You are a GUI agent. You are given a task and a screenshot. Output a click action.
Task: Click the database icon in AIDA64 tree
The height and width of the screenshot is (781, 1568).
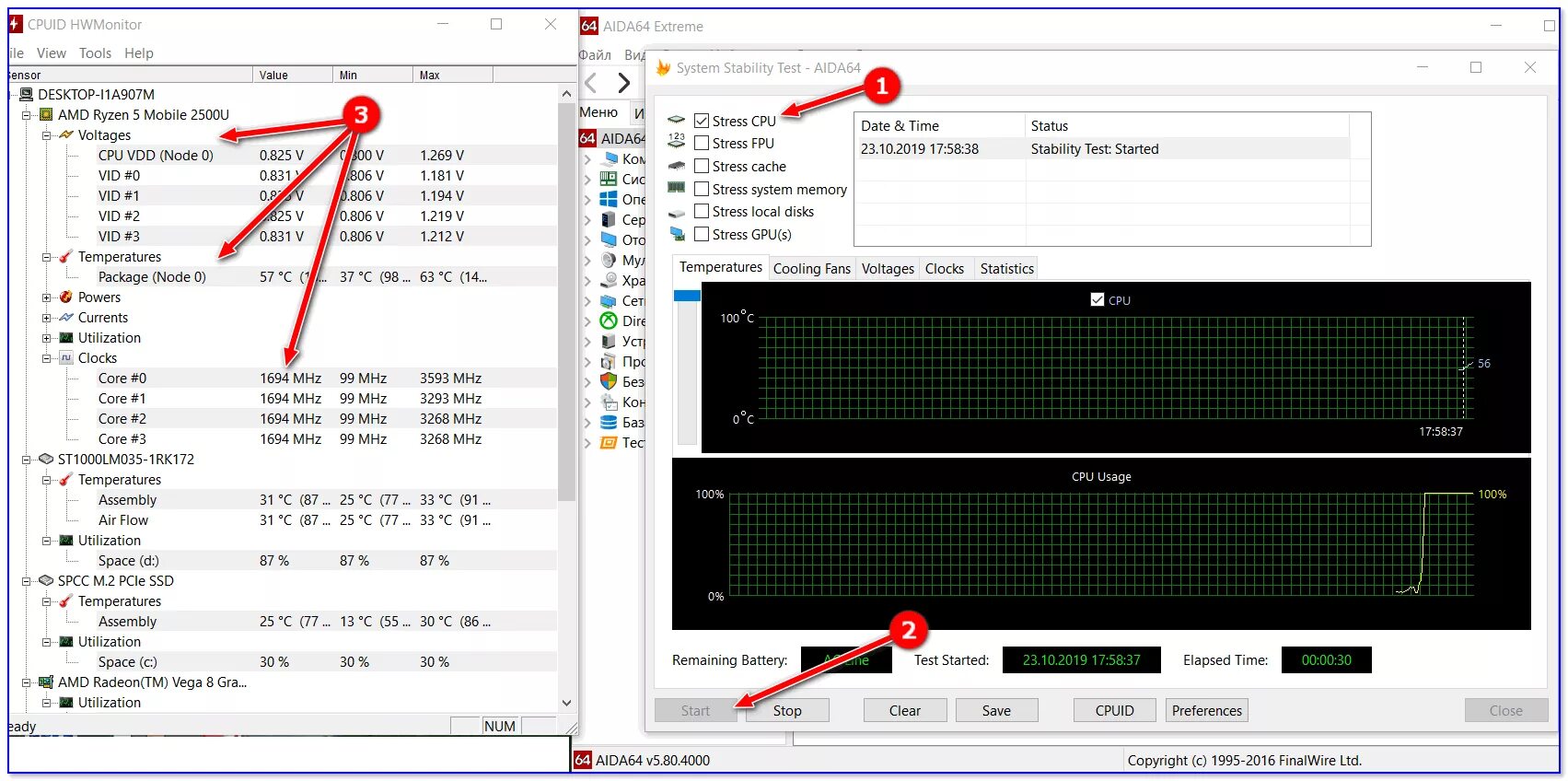point(609,422)
